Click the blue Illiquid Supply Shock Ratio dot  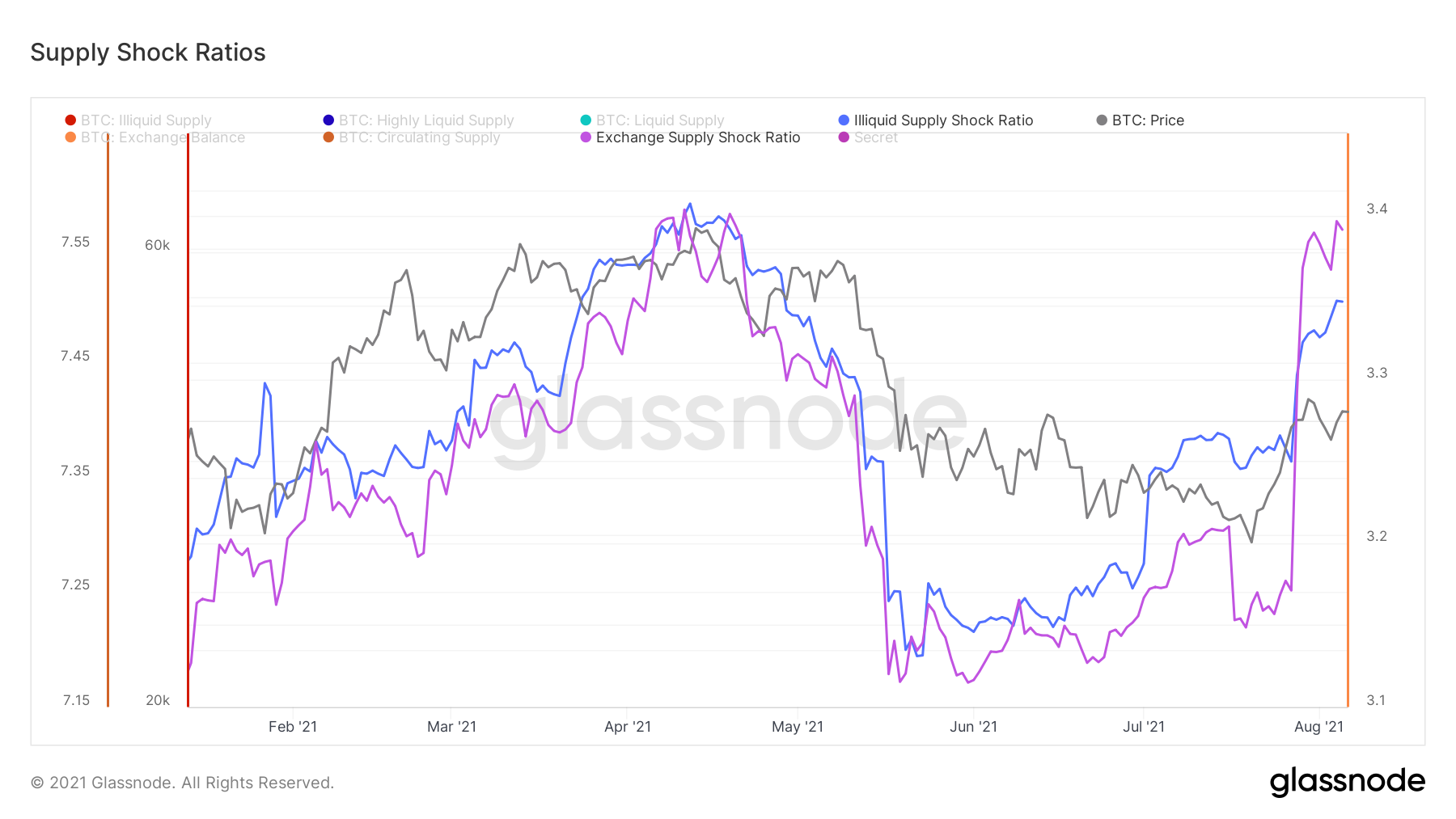click(844, 120)
